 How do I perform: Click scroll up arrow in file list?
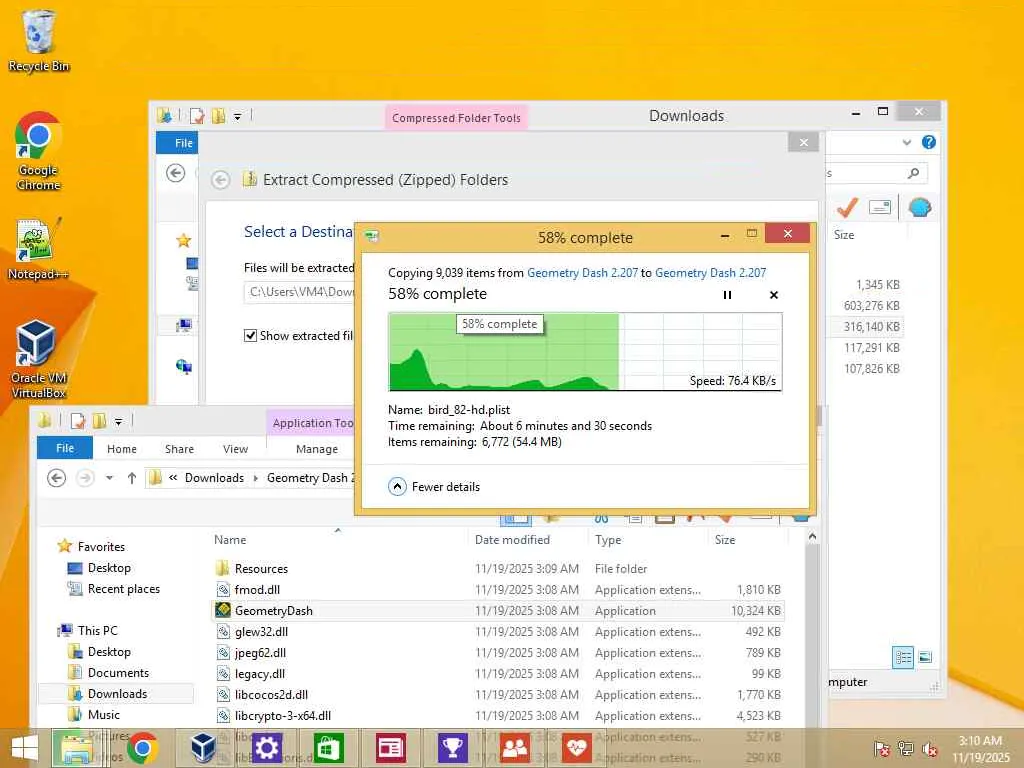coord(812,537)
